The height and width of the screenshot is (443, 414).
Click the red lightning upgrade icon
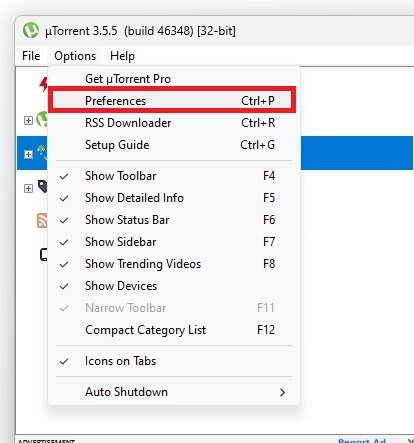pyautogui.click(x=44, y=84)
